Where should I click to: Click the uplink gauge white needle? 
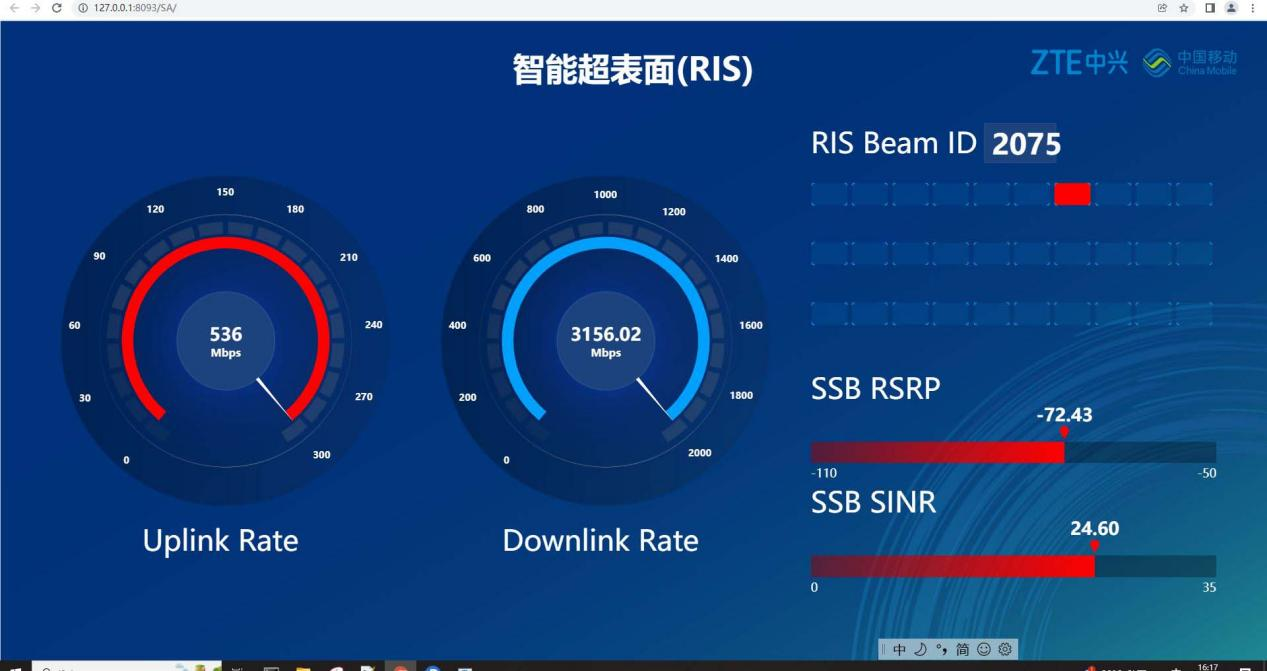(x=273, y=396)
